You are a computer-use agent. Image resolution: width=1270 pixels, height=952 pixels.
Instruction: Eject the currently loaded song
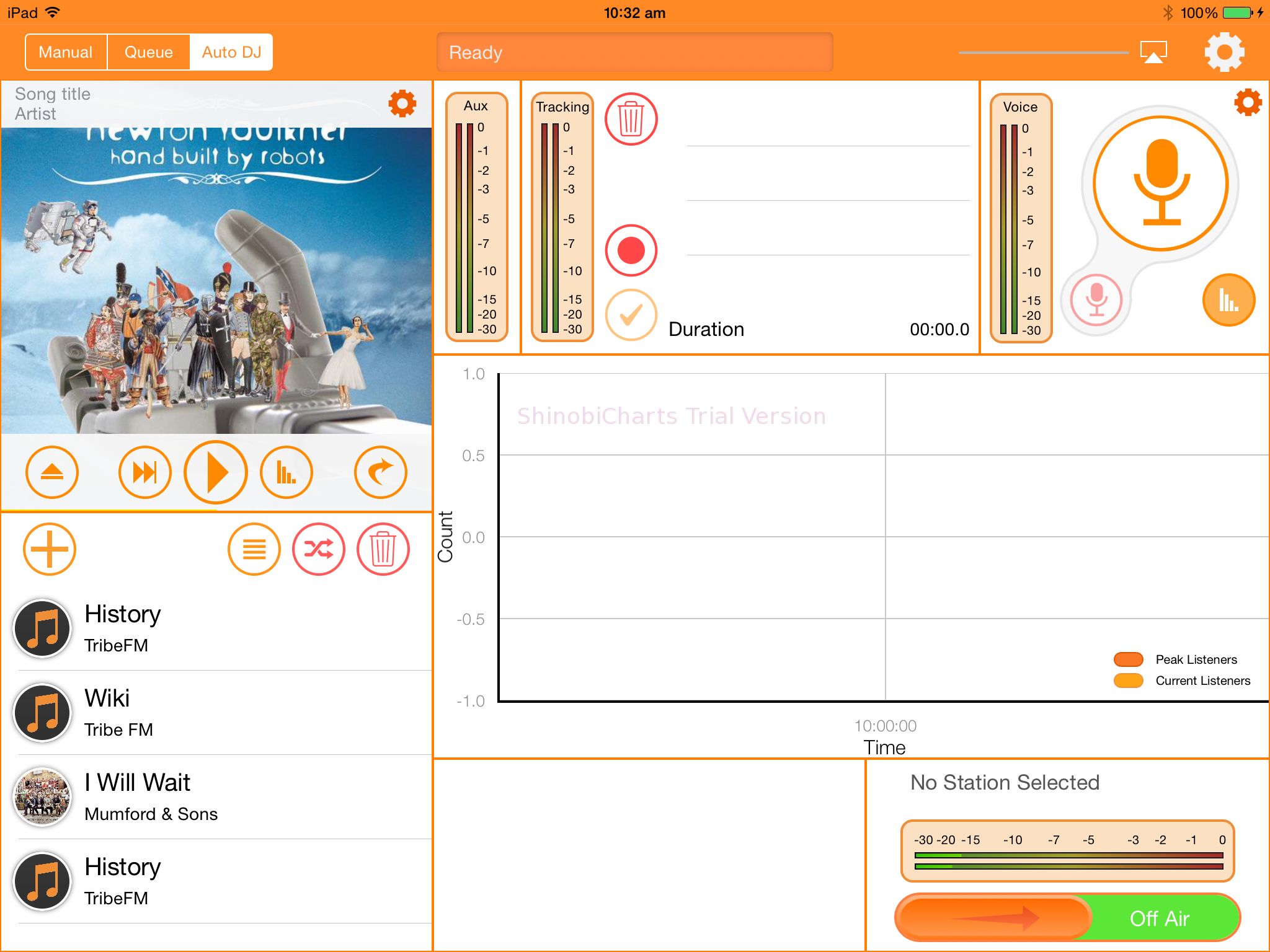tap(52, 472)
